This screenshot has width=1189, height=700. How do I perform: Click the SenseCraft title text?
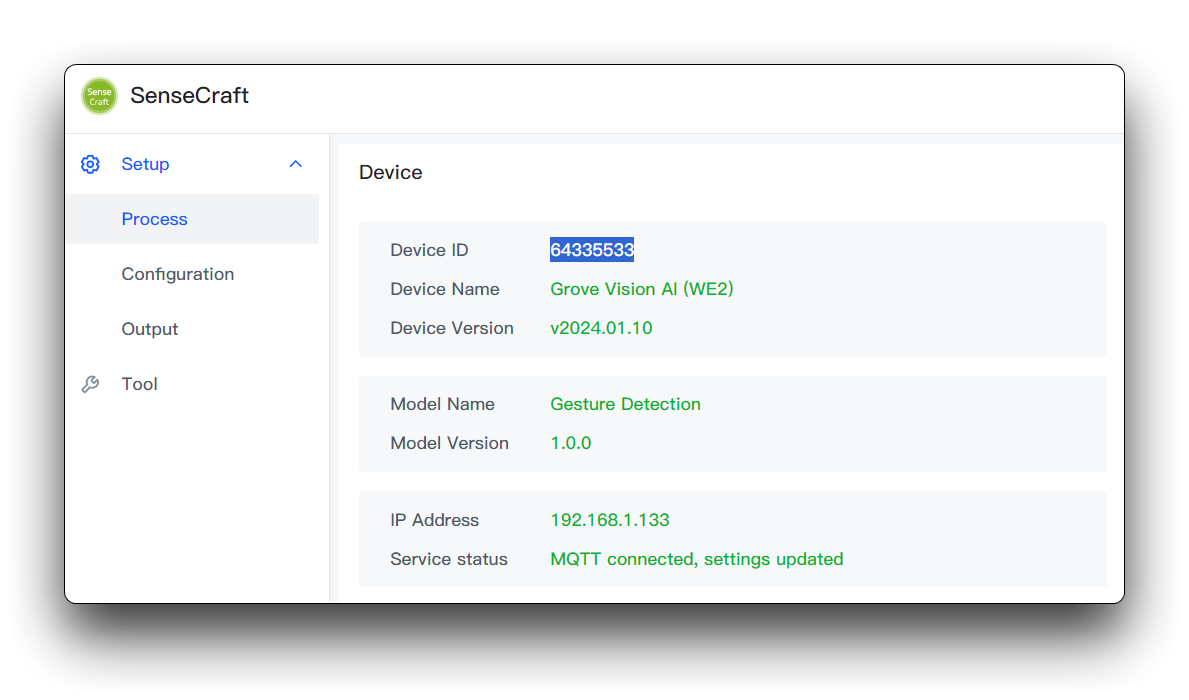pyautogui.click(x=190, y=96)
